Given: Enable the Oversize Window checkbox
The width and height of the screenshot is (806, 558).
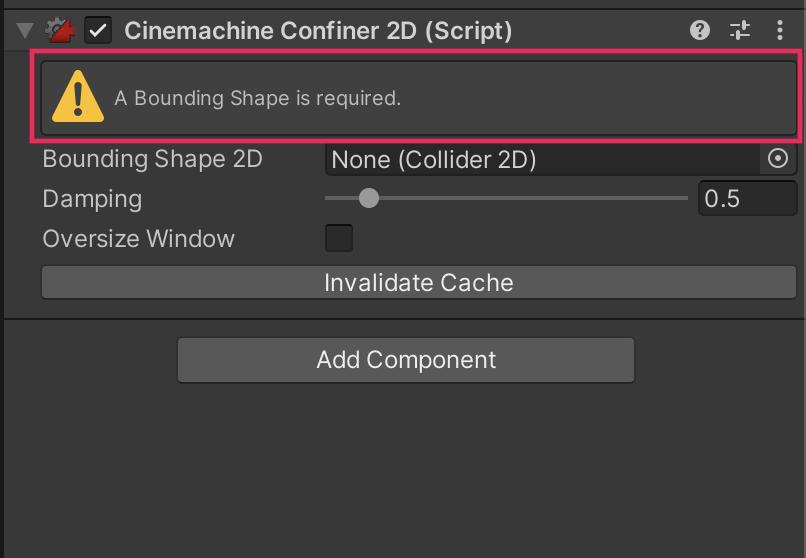Looking at the screenshot, I should point(339,239).
